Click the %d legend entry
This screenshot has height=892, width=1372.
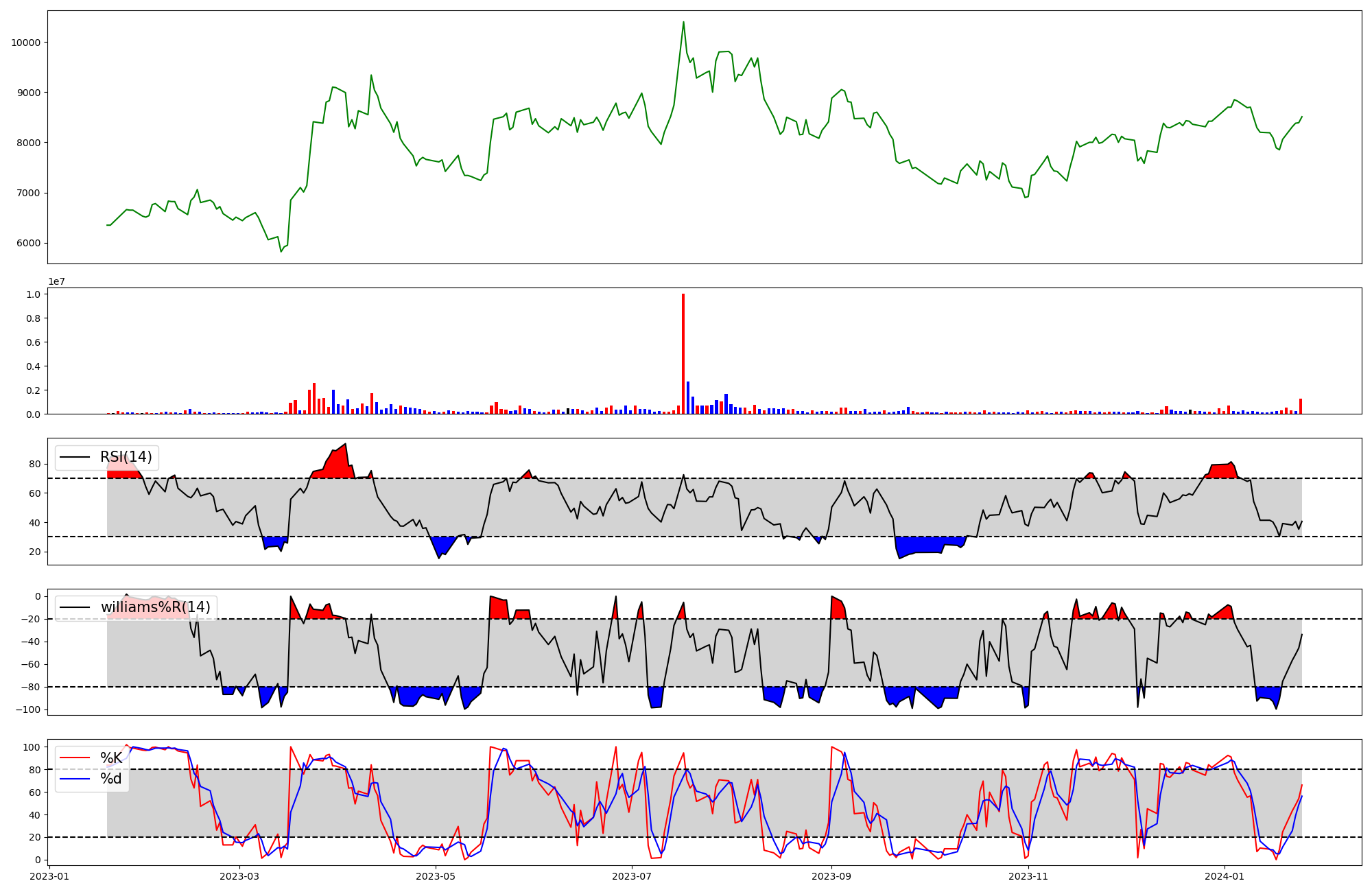click(111, 779)
